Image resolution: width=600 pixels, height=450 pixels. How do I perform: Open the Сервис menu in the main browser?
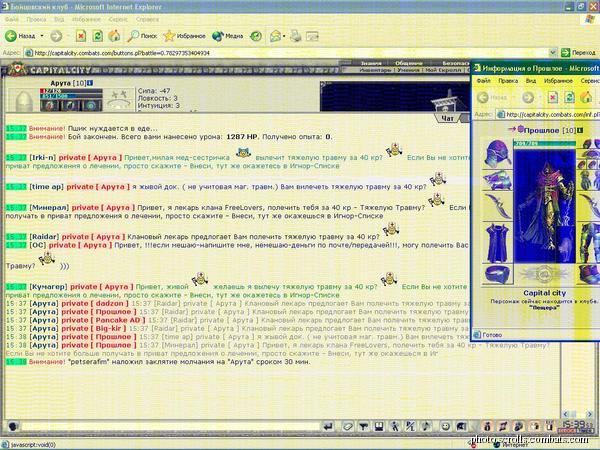[118, 19]
